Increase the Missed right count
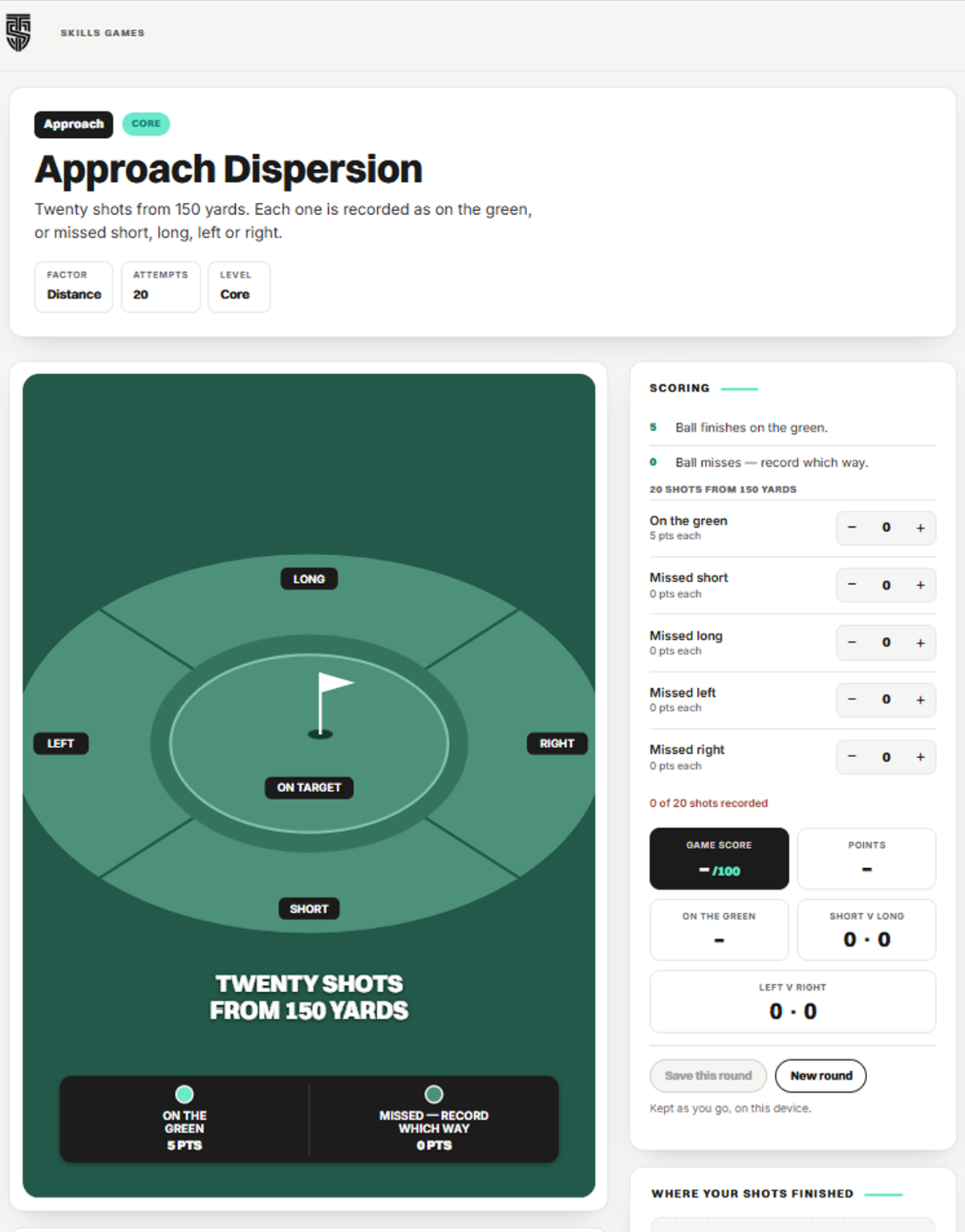 920,757
